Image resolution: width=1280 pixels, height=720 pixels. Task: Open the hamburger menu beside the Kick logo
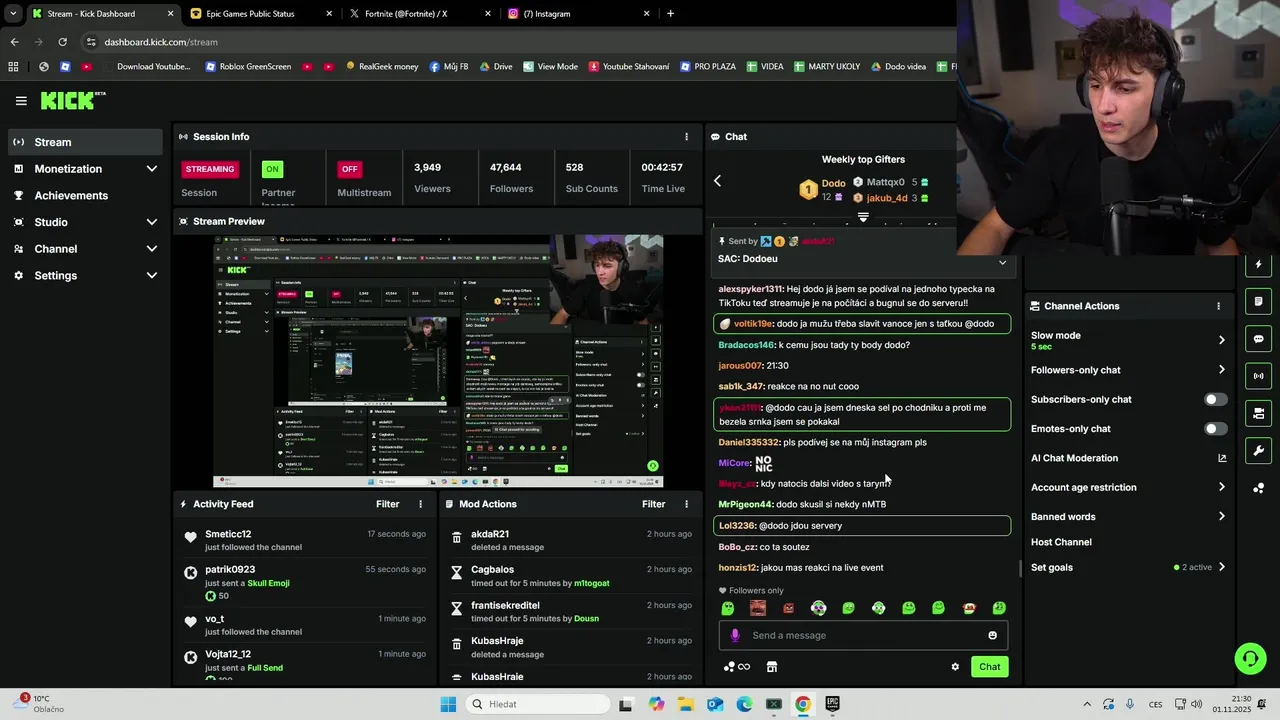(21, 101)
